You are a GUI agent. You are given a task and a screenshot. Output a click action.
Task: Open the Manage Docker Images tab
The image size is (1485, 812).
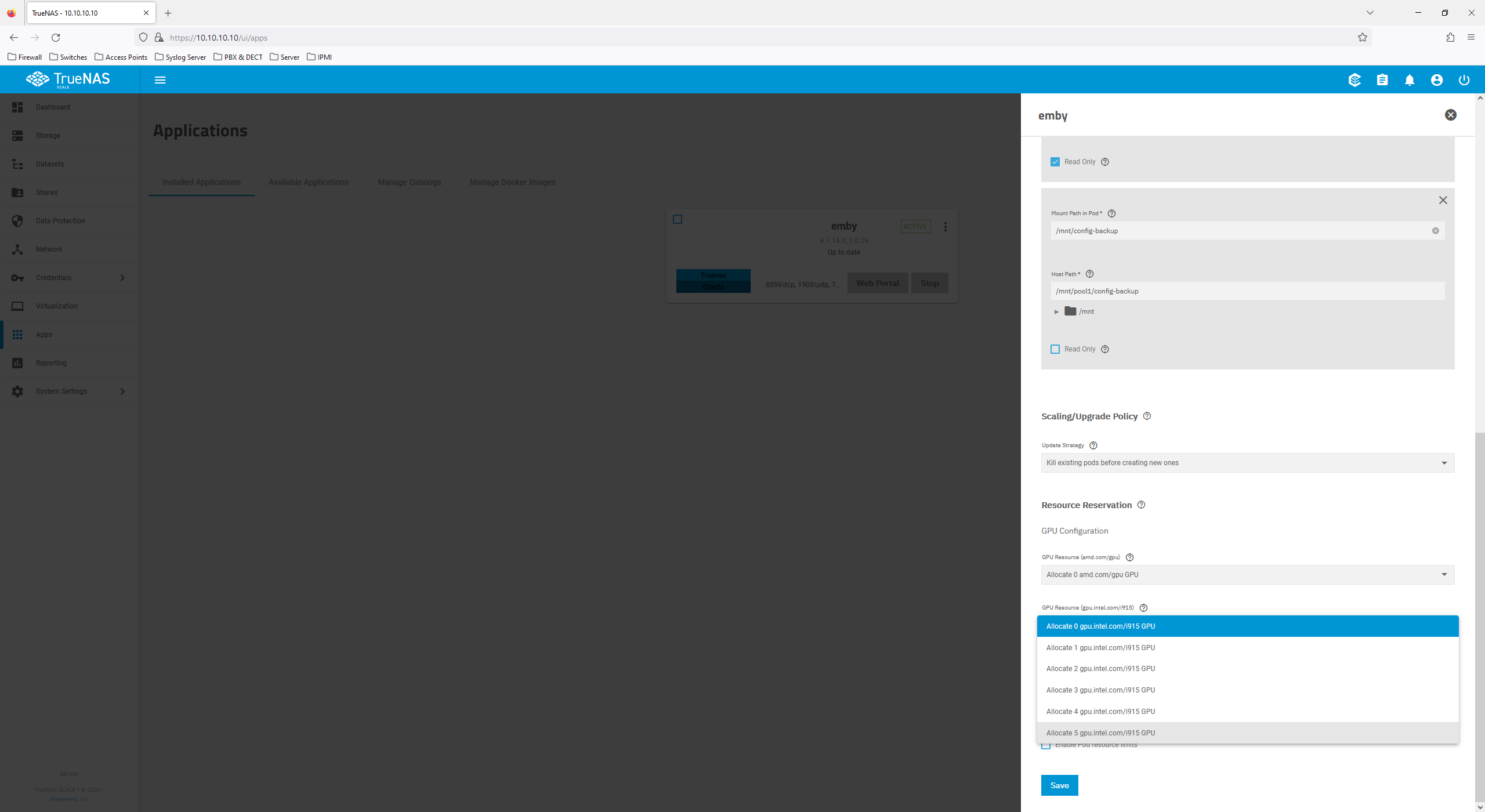click(512, 182)
